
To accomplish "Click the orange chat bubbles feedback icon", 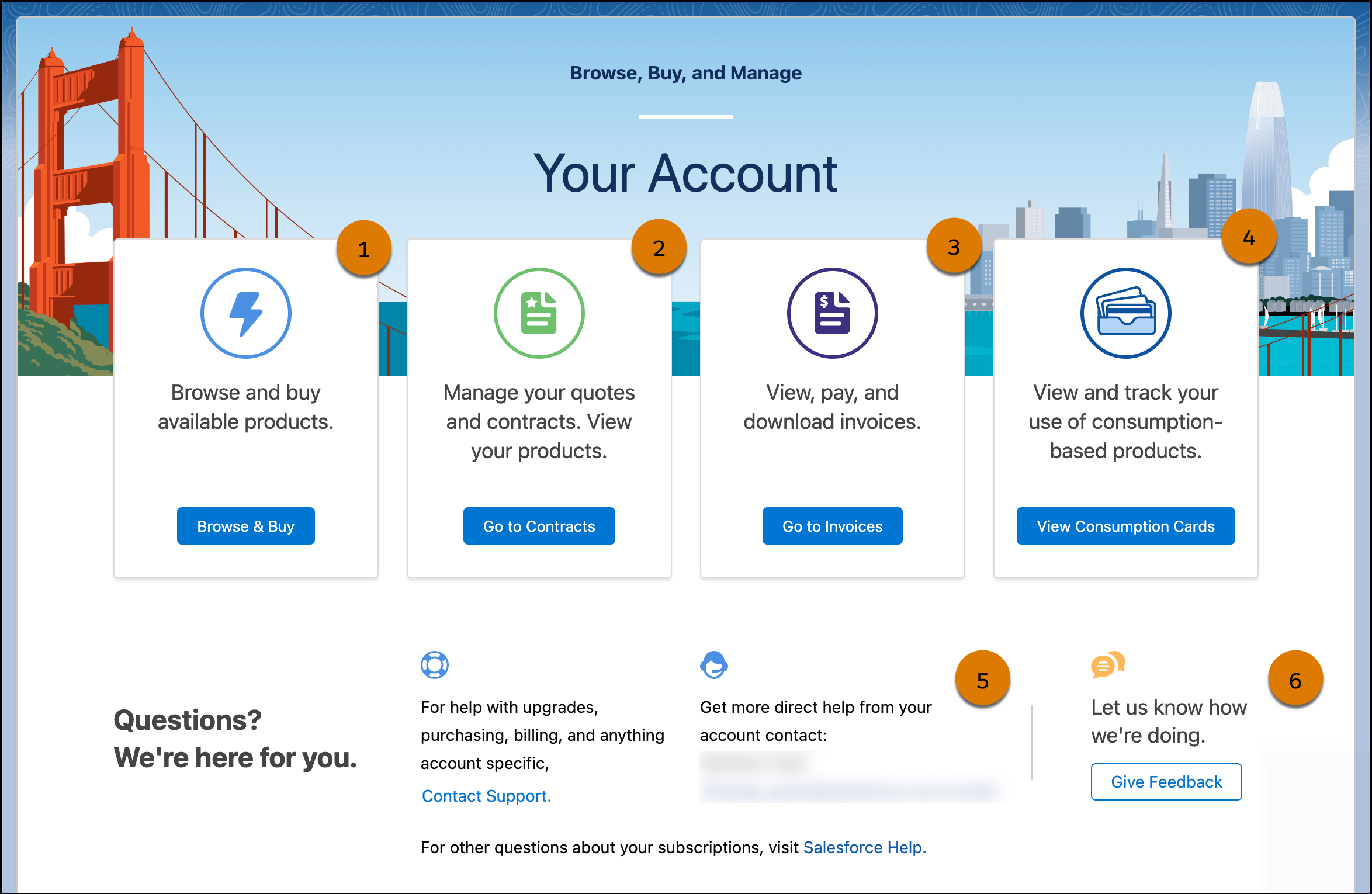I will tap(1107, 665).
